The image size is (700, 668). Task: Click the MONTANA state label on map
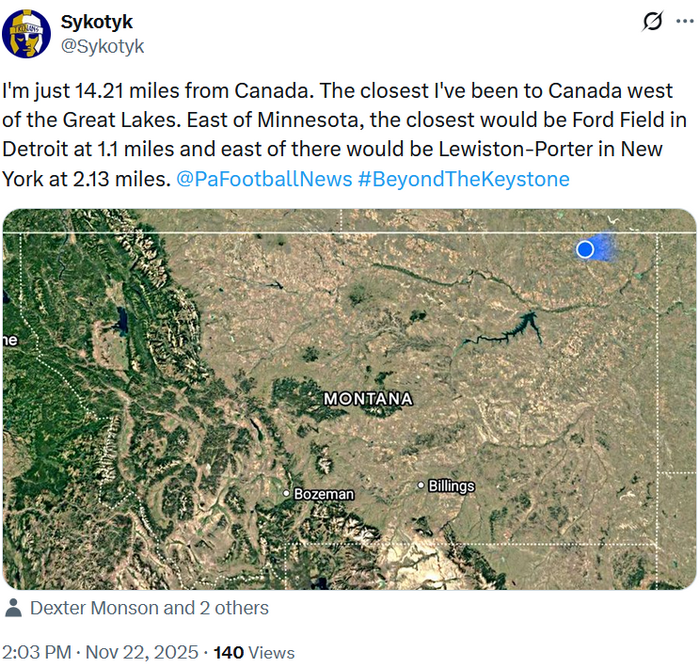coord(367,398)
